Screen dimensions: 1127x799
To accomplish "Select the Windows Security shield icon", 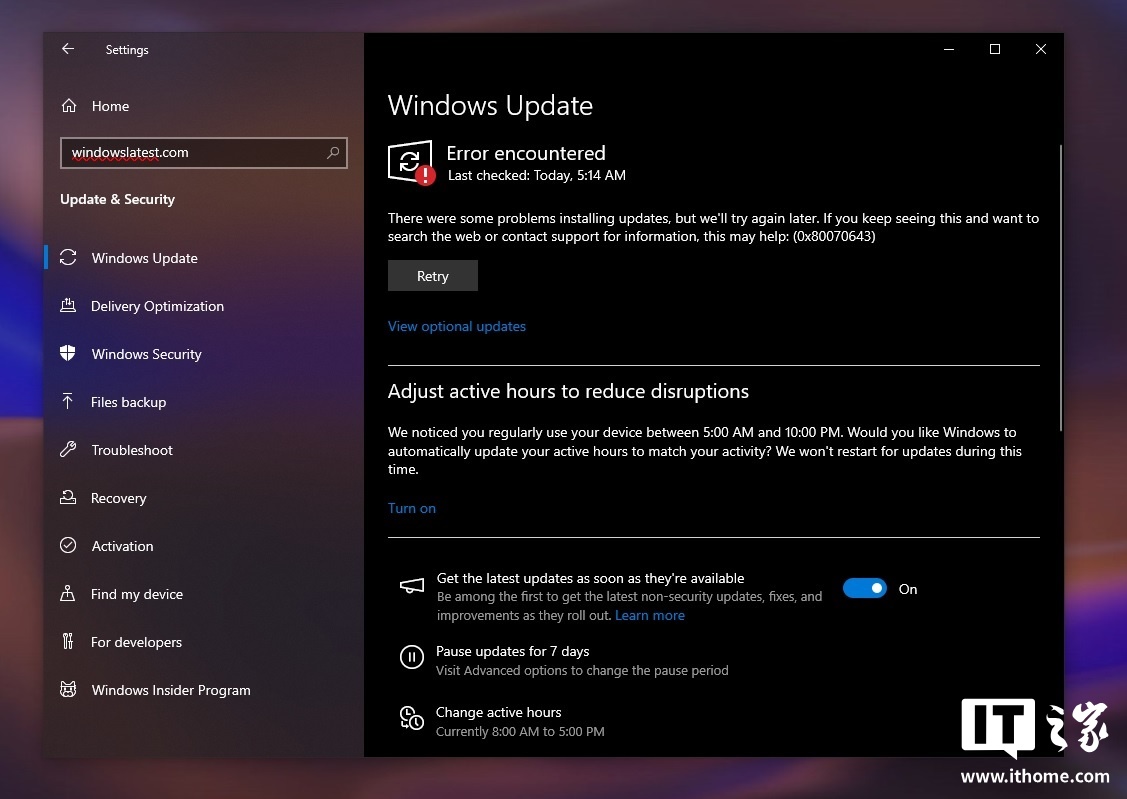I will (68, 354).
